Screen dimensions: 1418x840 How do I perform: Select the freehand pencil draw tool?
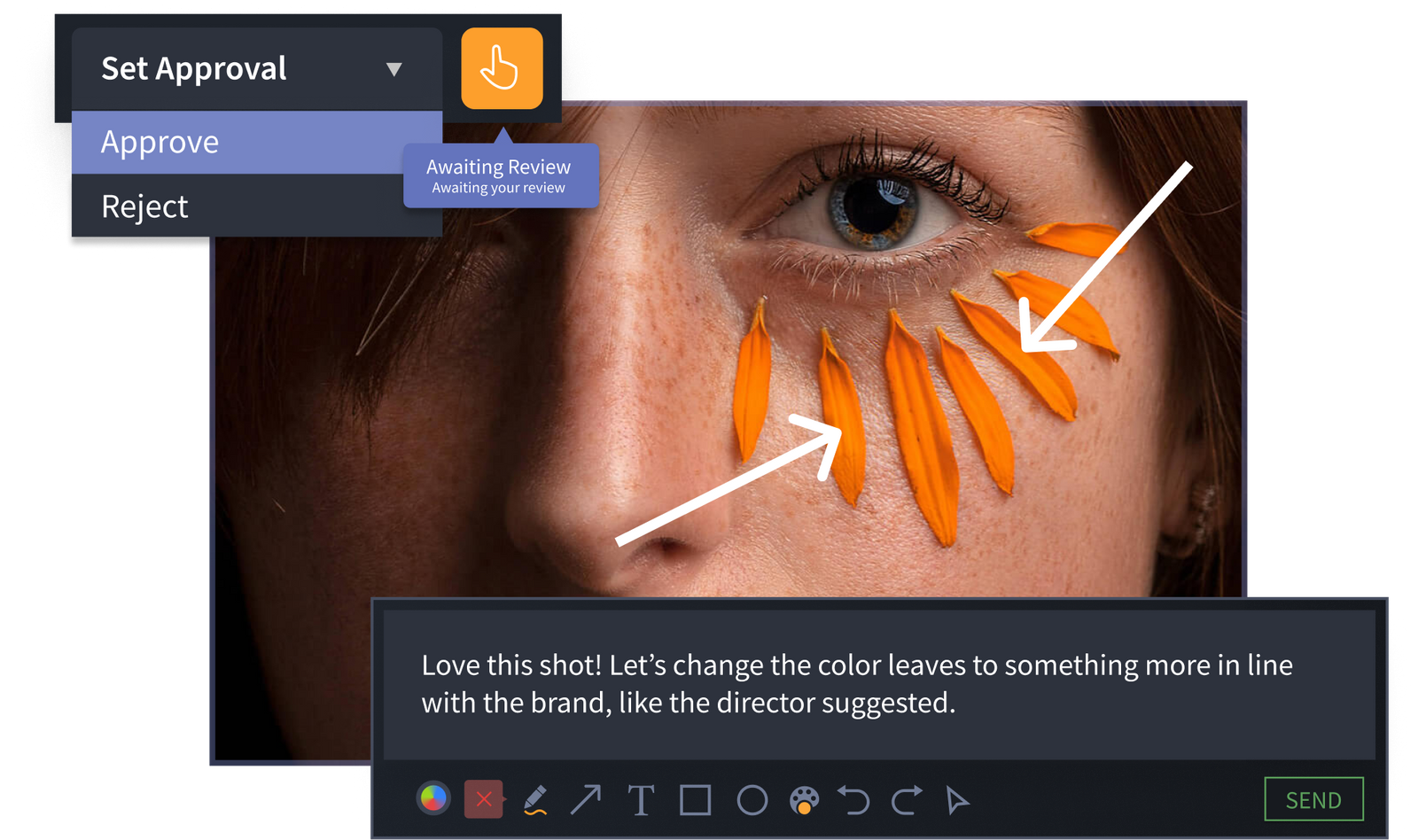pos(534,799)
